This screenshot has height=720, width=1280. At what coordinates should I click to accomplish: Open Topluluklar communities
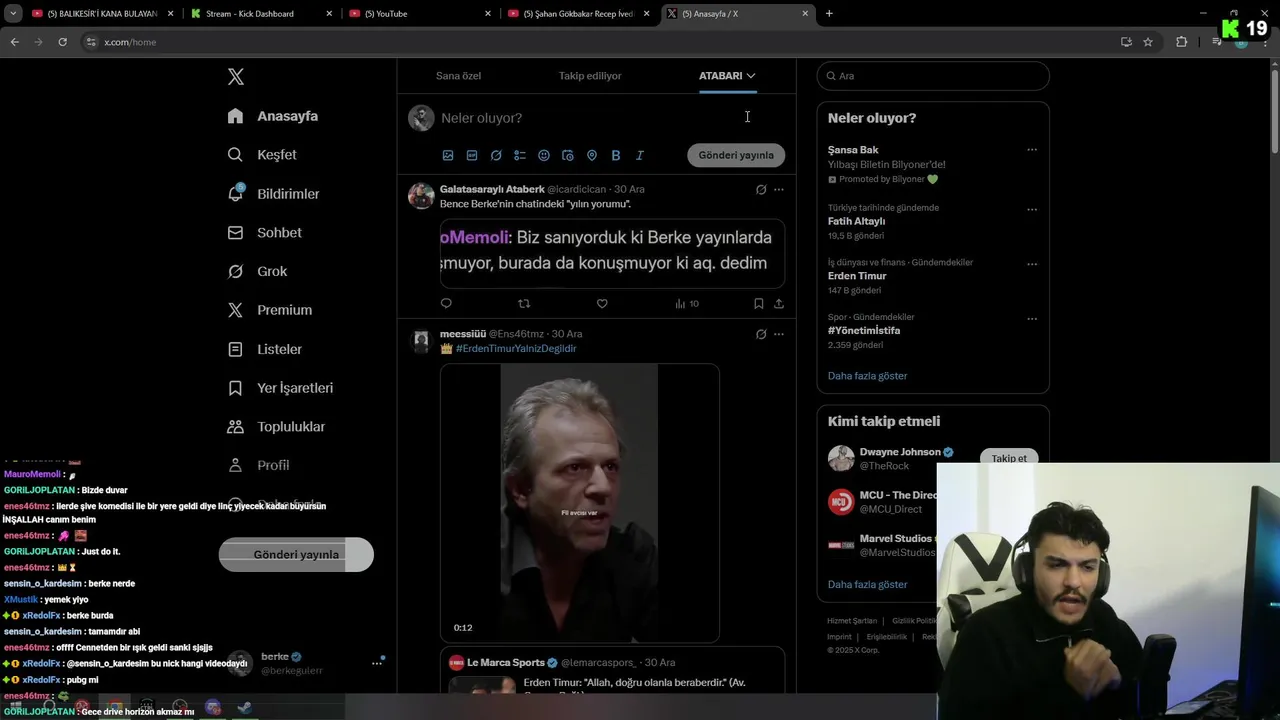click(276, 426)
